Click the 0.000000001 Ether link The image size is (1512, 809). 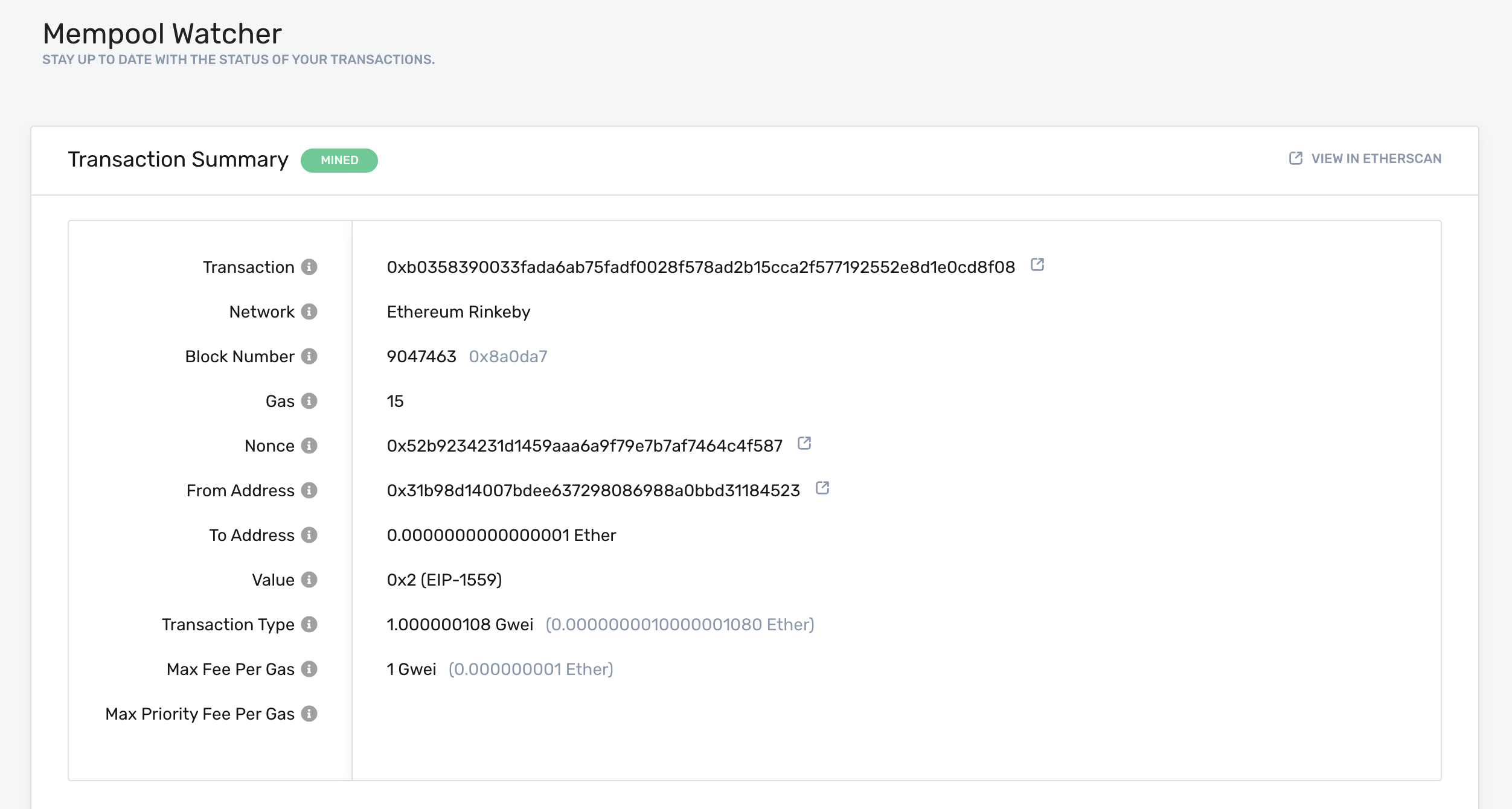pyautogui.click(x=530, y=669)
